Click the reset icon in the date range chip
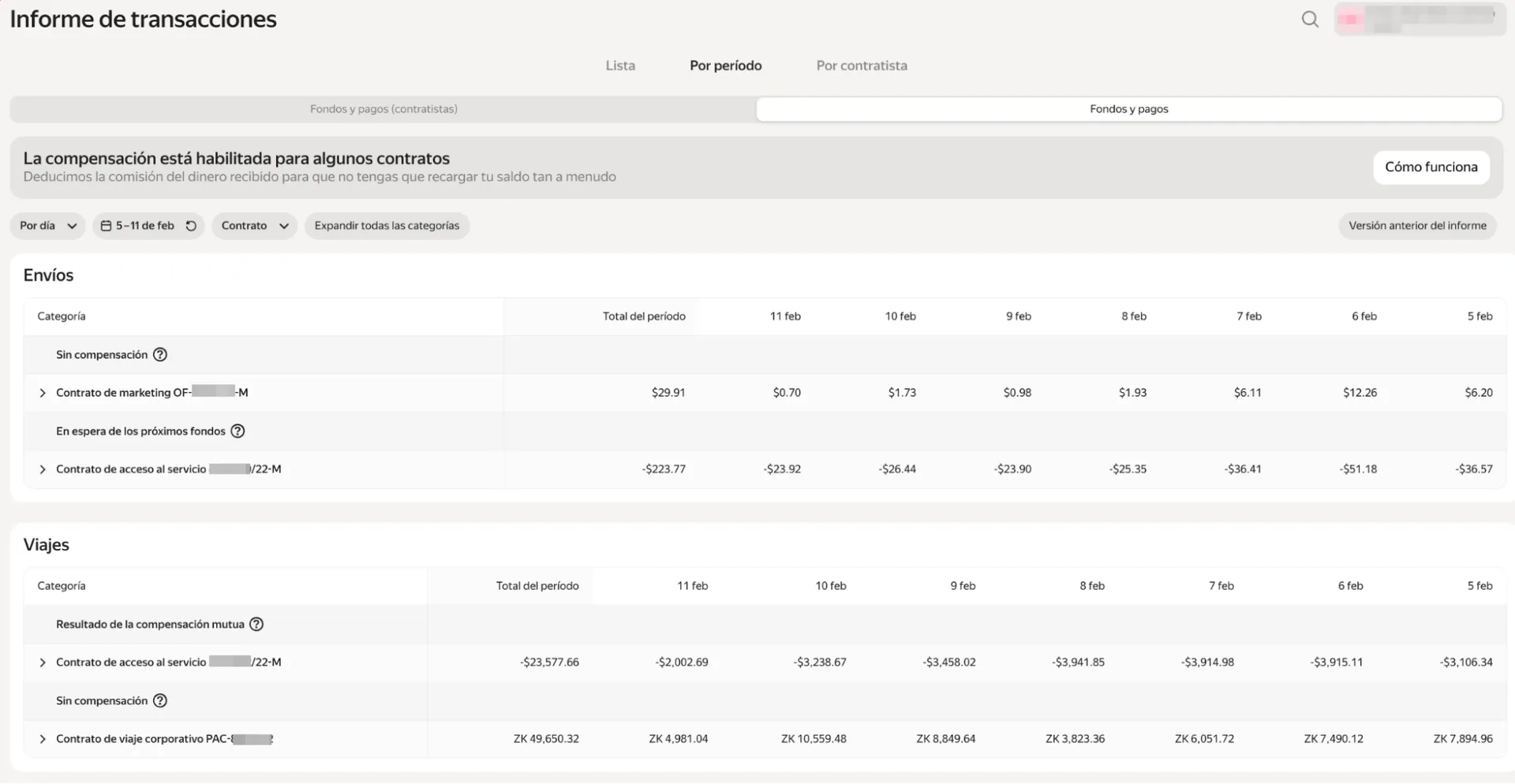 191,226
